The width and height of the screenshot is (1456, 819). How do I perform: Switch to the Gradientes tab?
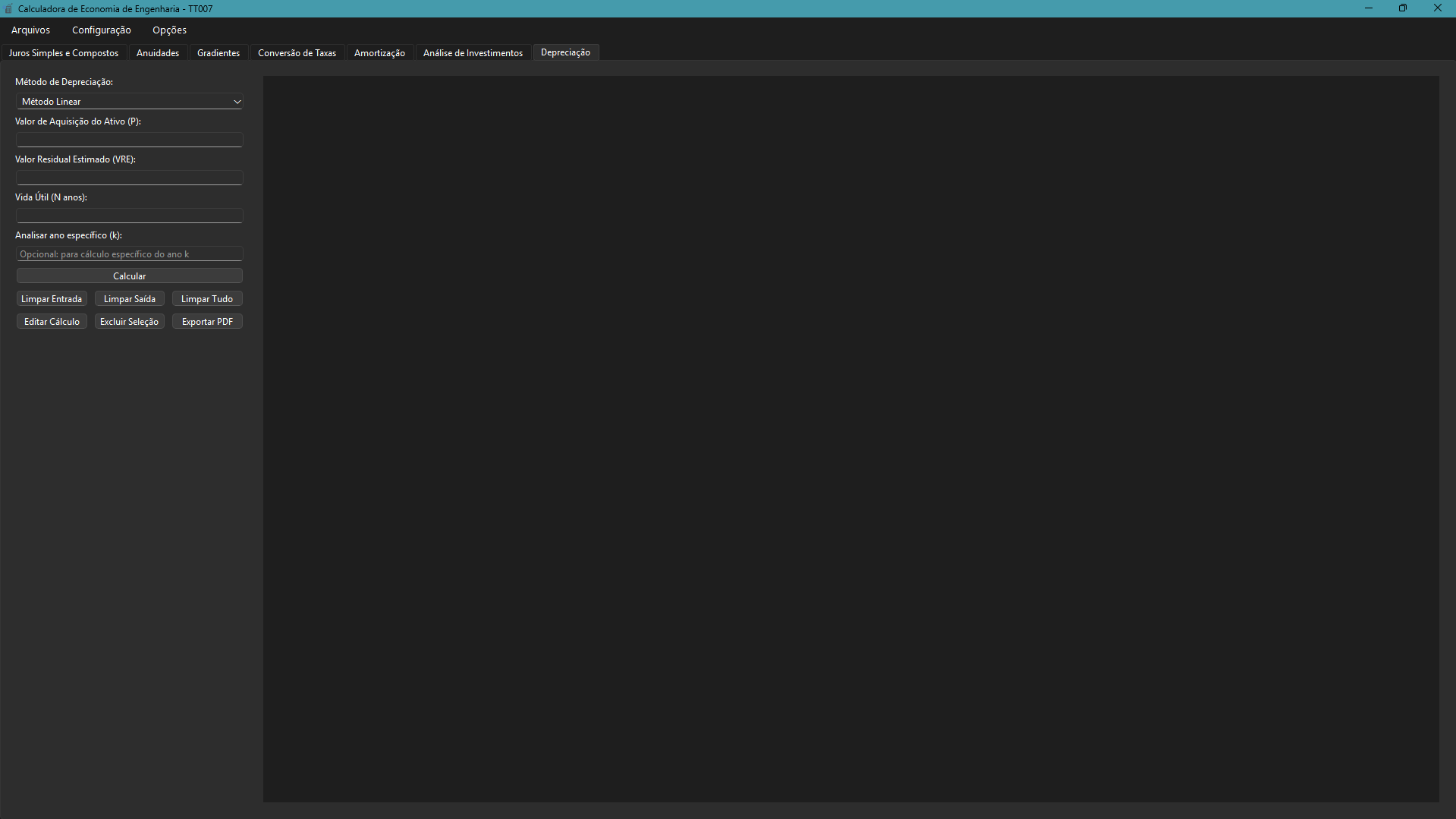(x=219, y=53)
